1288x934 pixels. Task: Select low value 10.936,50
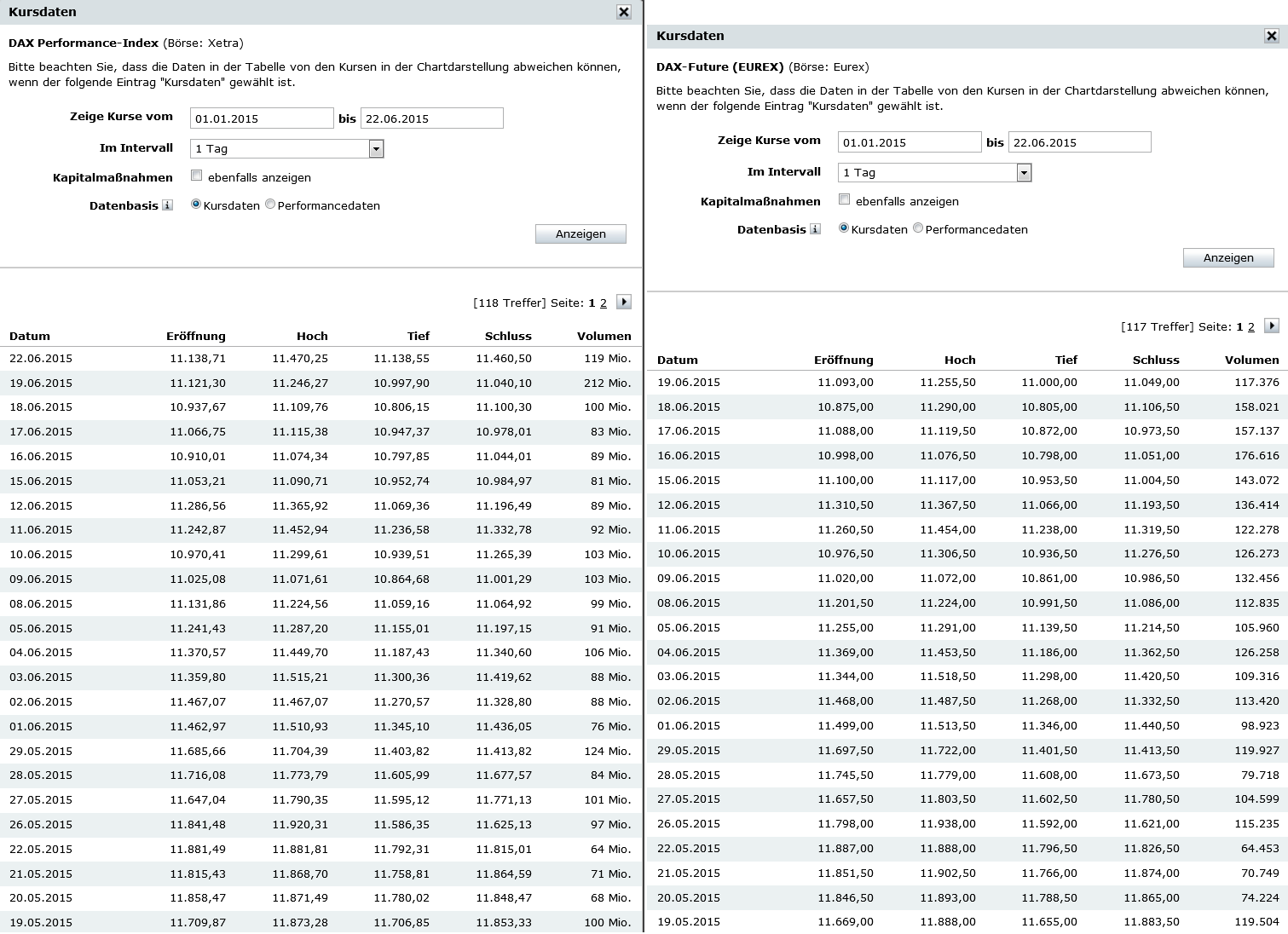(1049, 554)
